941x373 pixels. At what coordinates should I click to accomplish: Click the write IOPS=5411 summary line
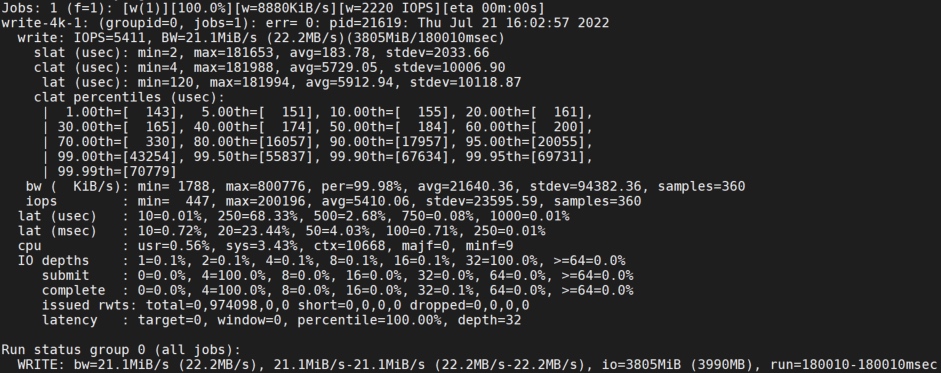click(x=261, y=38)
